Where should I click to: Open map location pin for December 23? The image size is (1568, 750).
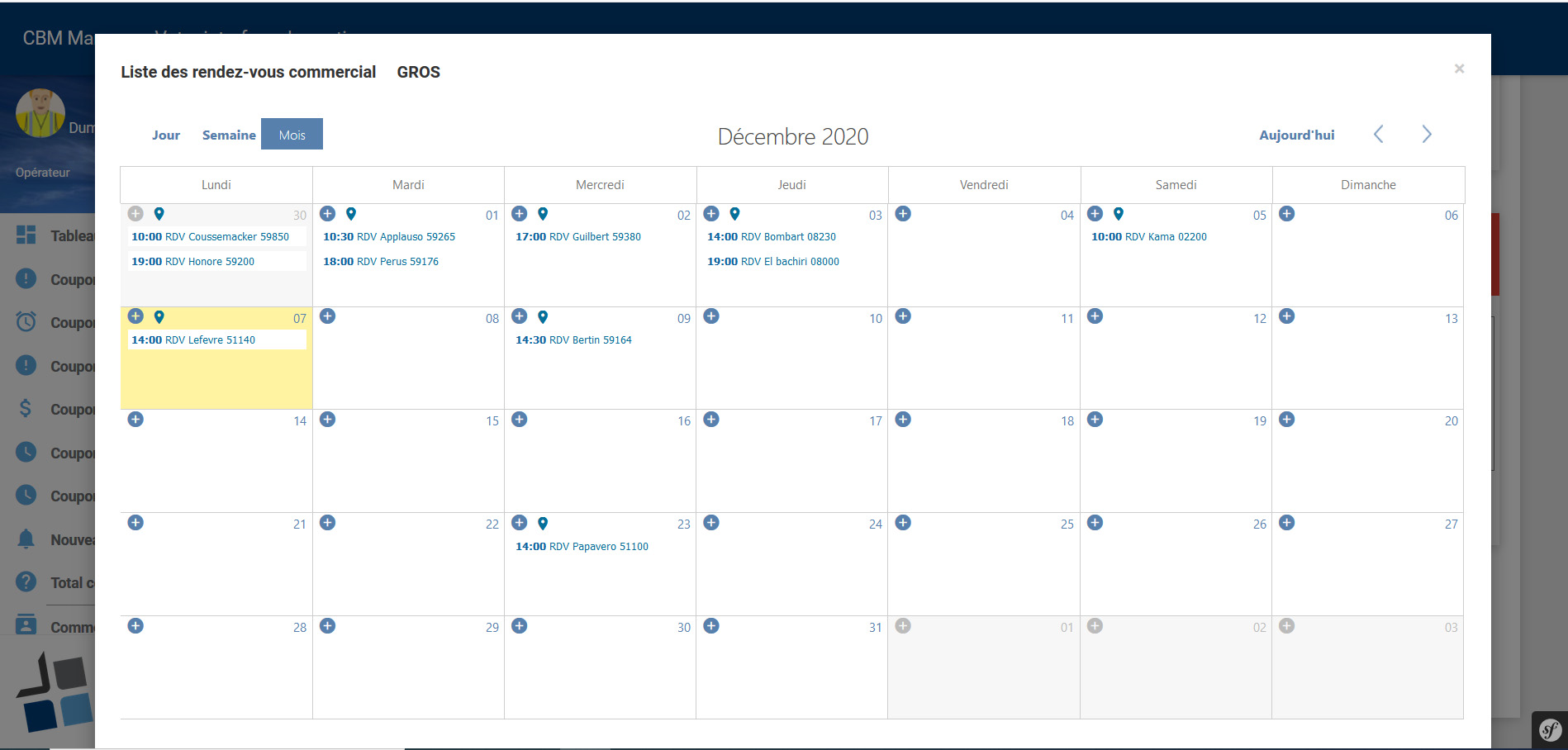543,523
